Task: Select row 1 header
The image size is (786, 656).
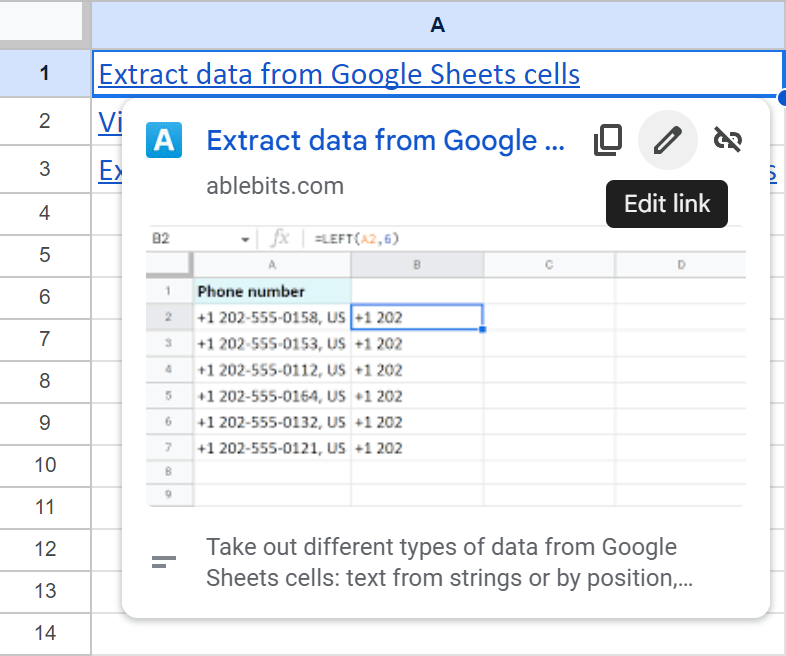Action: click(44, 74)
